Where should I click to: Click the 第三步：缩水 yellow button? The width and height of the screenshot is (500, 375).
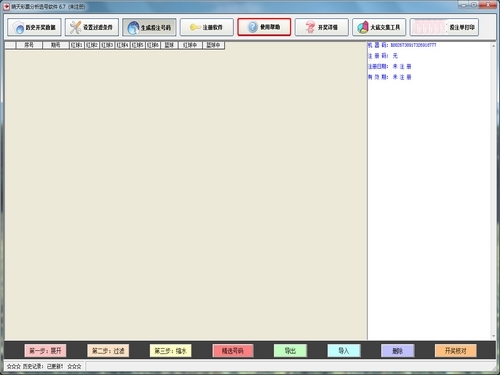(x=170, y=351)
